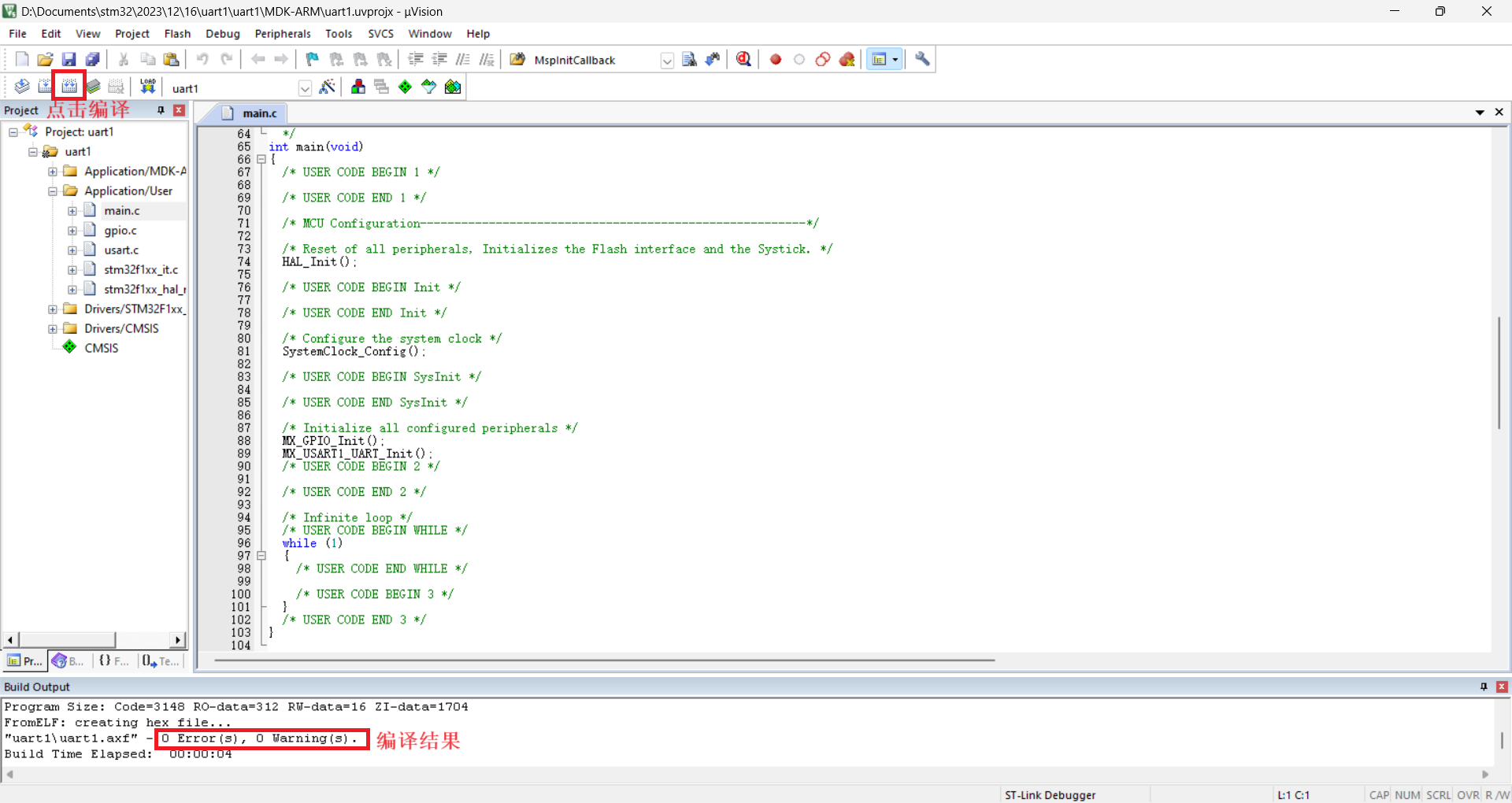Select usart.c in the project tree
Viewport: 1512px width, 803px height.
121,250
